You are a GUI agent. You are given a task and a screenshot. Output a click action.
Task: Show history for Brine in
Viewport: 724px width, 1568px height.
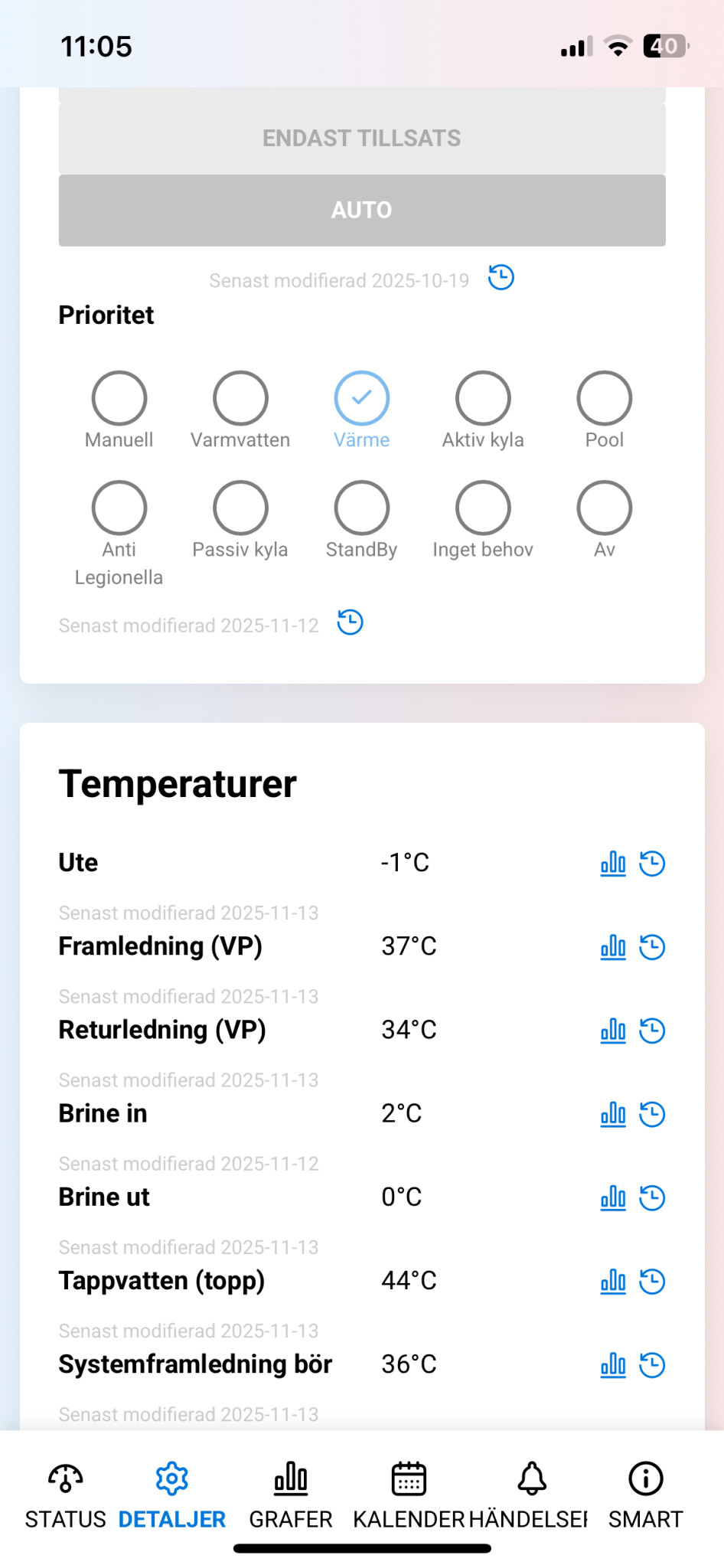pyautogui.click(x=652, y=1114)
